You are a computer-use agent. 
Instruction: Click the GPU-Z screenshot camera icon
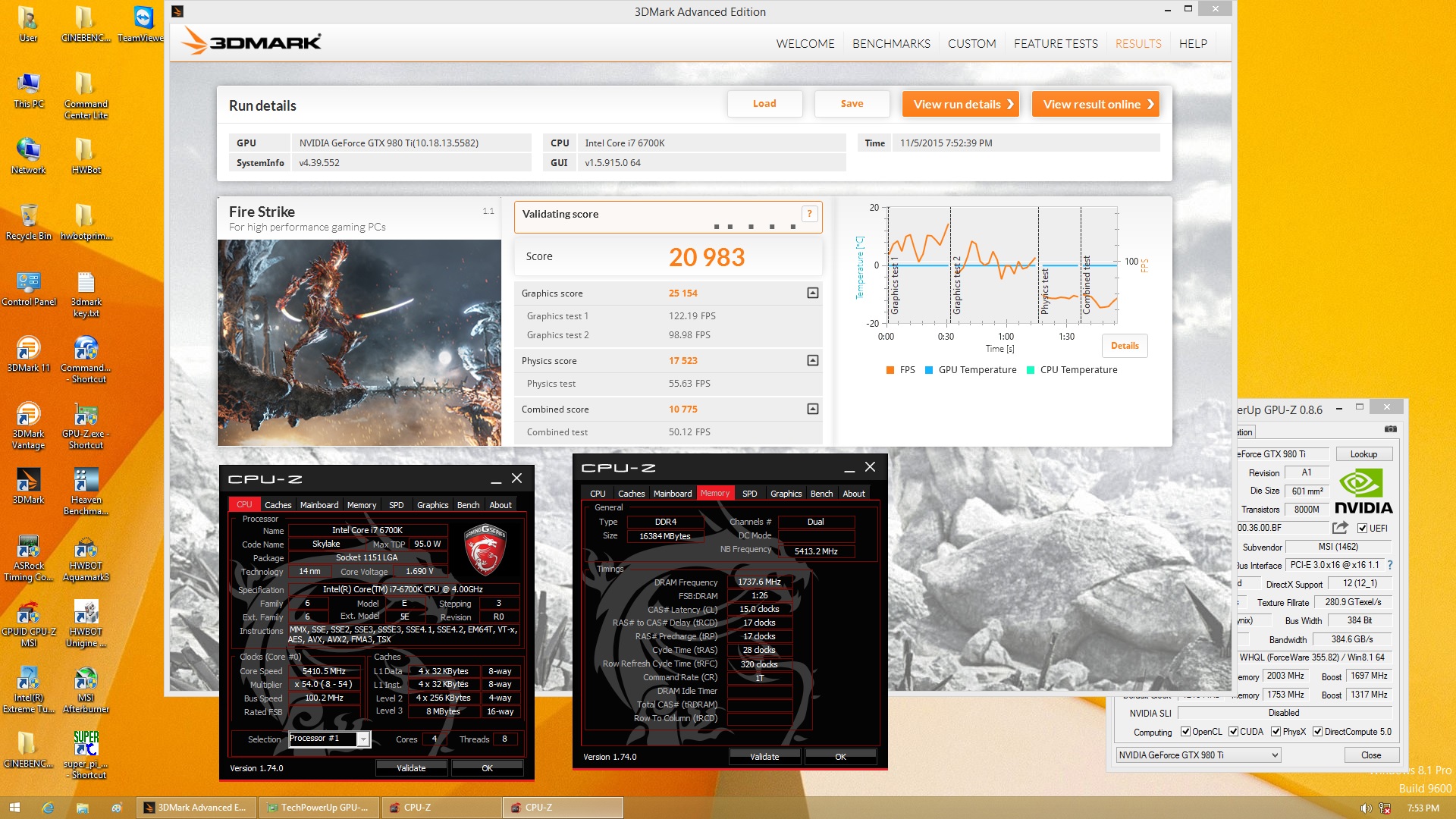pos(1390,429)
